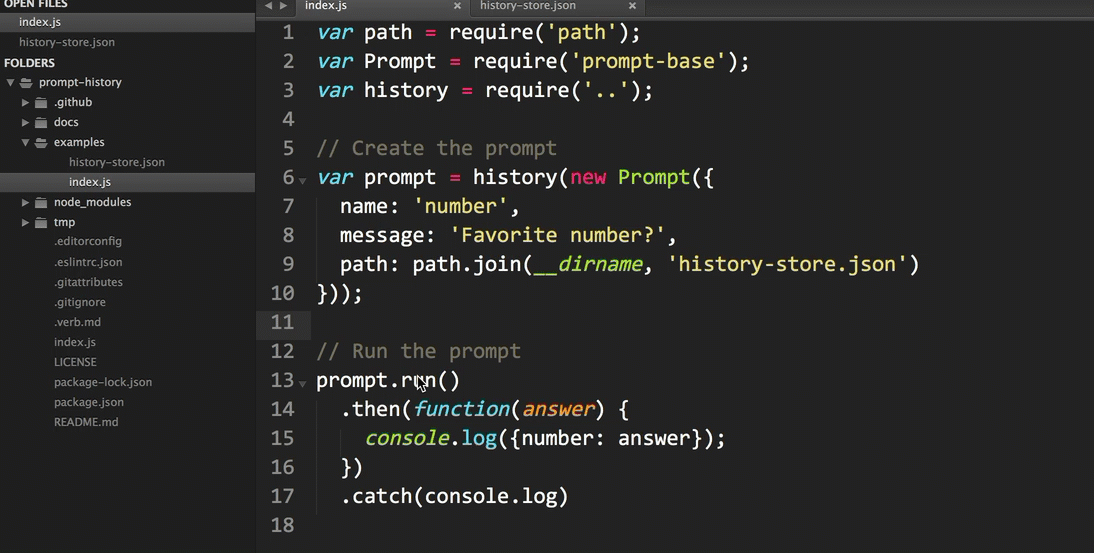Click console on line 15

[x=407, y=439]
